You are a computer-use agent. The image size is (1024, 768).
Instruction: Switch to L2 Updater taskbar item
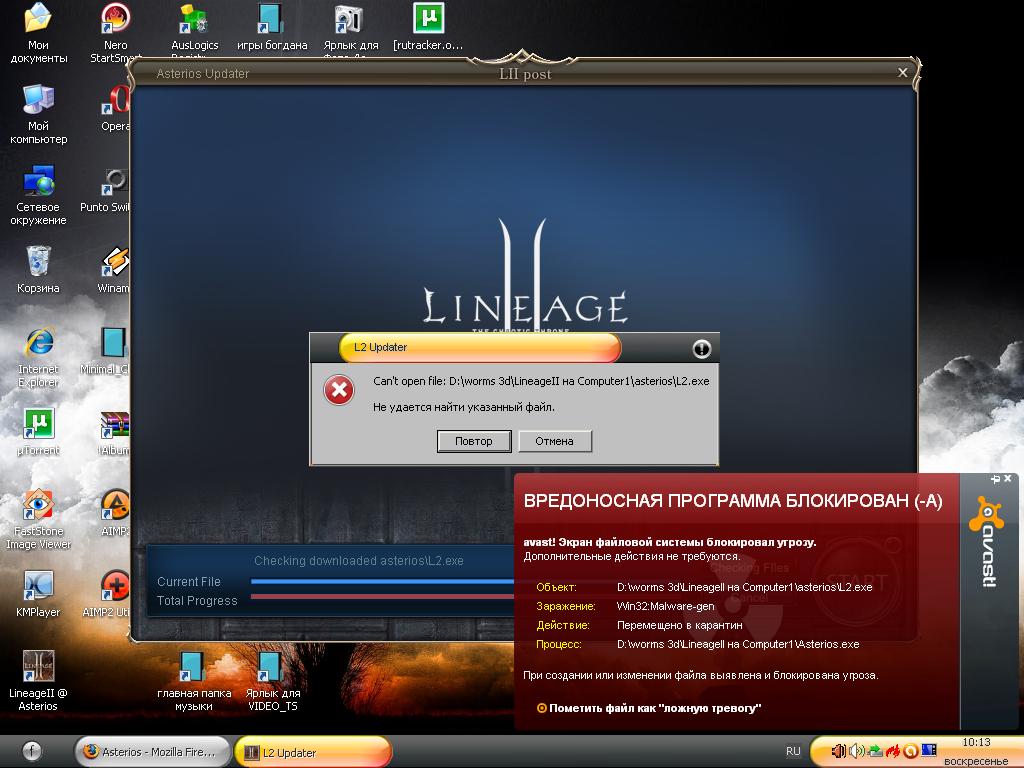312,752
